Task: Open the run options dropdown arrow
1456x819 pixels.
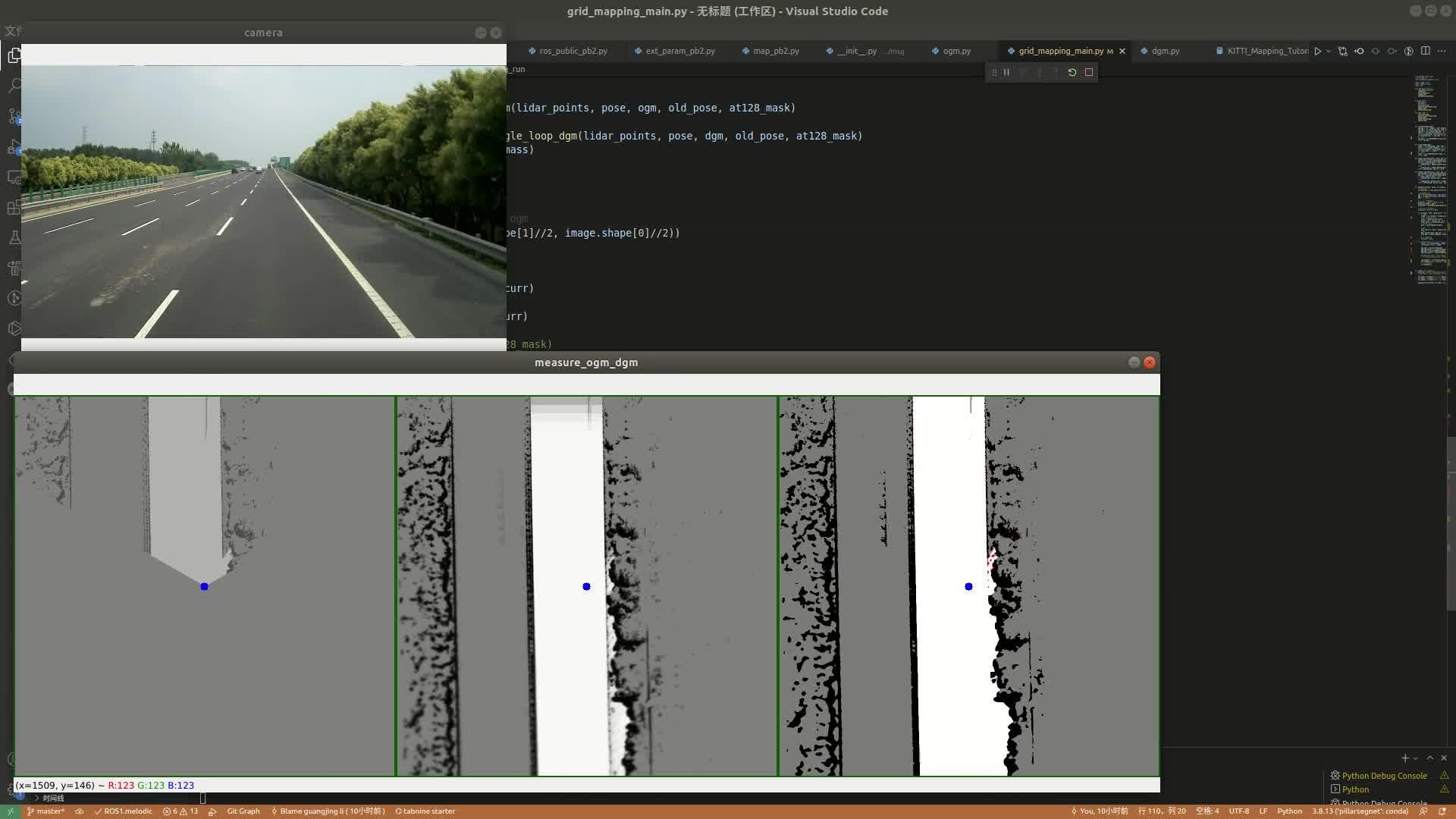Action: click(1329, 51)
